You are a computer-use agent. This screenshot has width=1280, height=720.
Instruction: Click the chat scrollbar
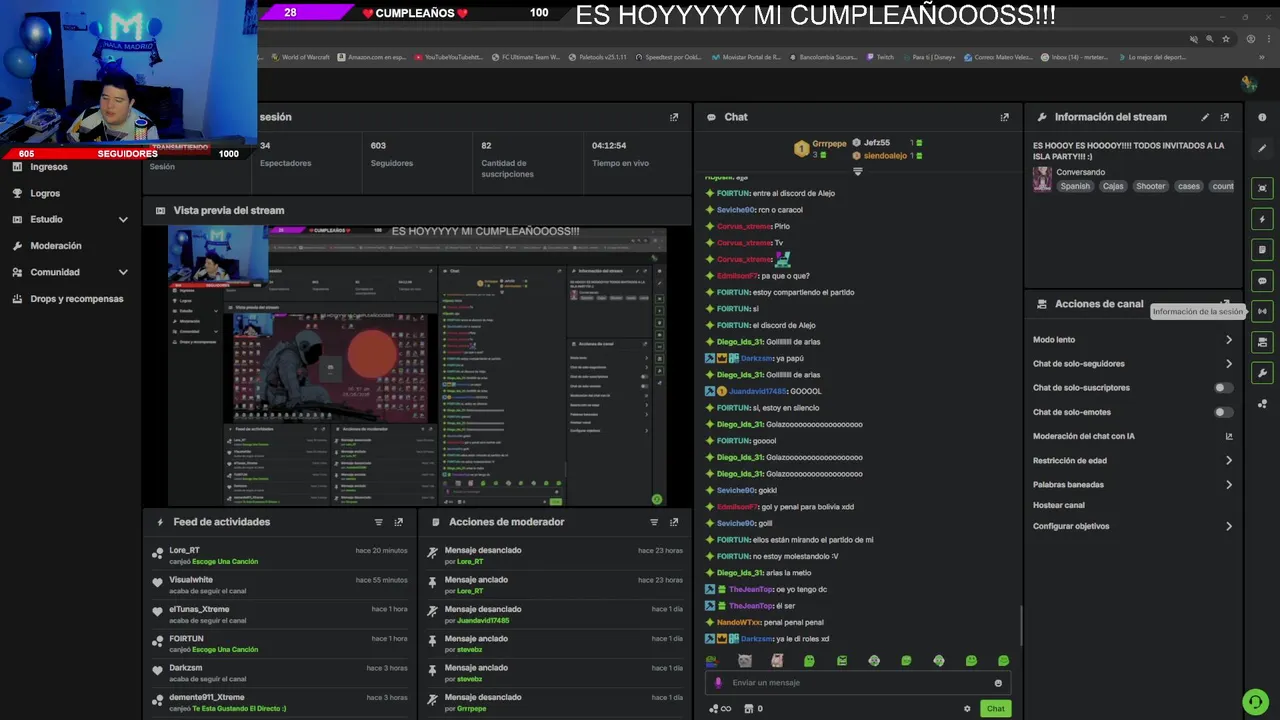coord(1021,625)
